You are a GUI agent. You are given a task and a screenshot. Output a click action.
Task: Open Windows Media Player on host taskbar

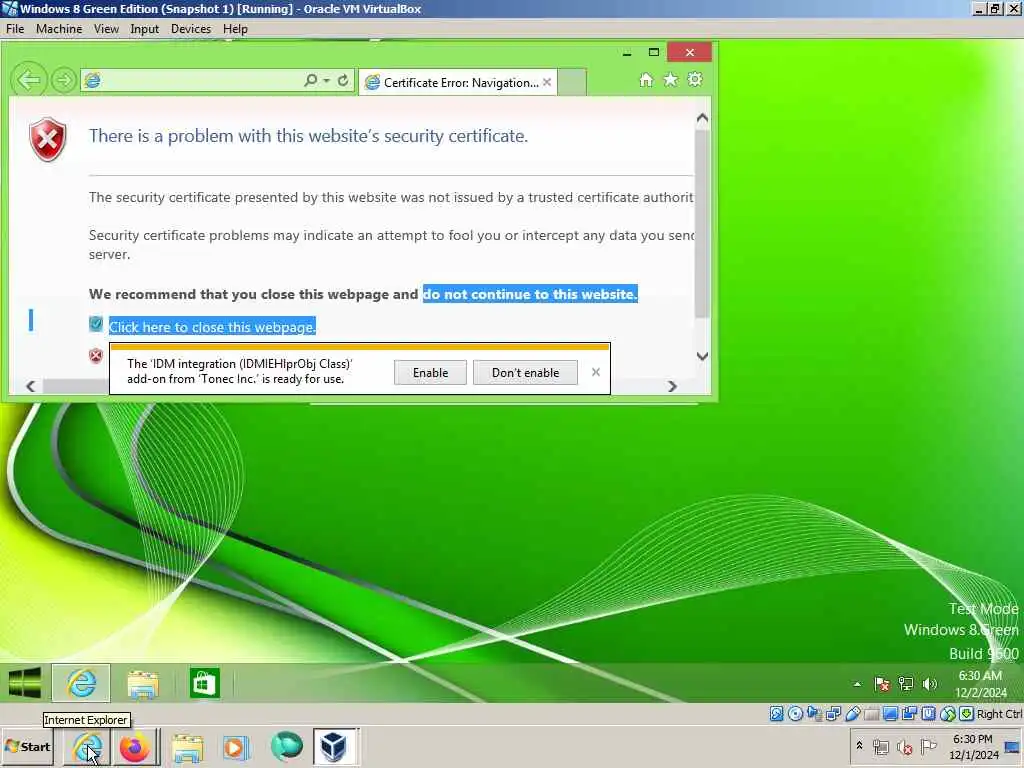coord(236,747)
